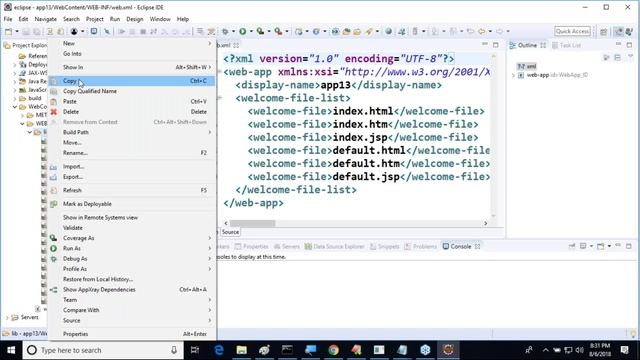Screen dimensions: 640x360
Task: Choose Paste from the context menu
Action: point(131,101)
